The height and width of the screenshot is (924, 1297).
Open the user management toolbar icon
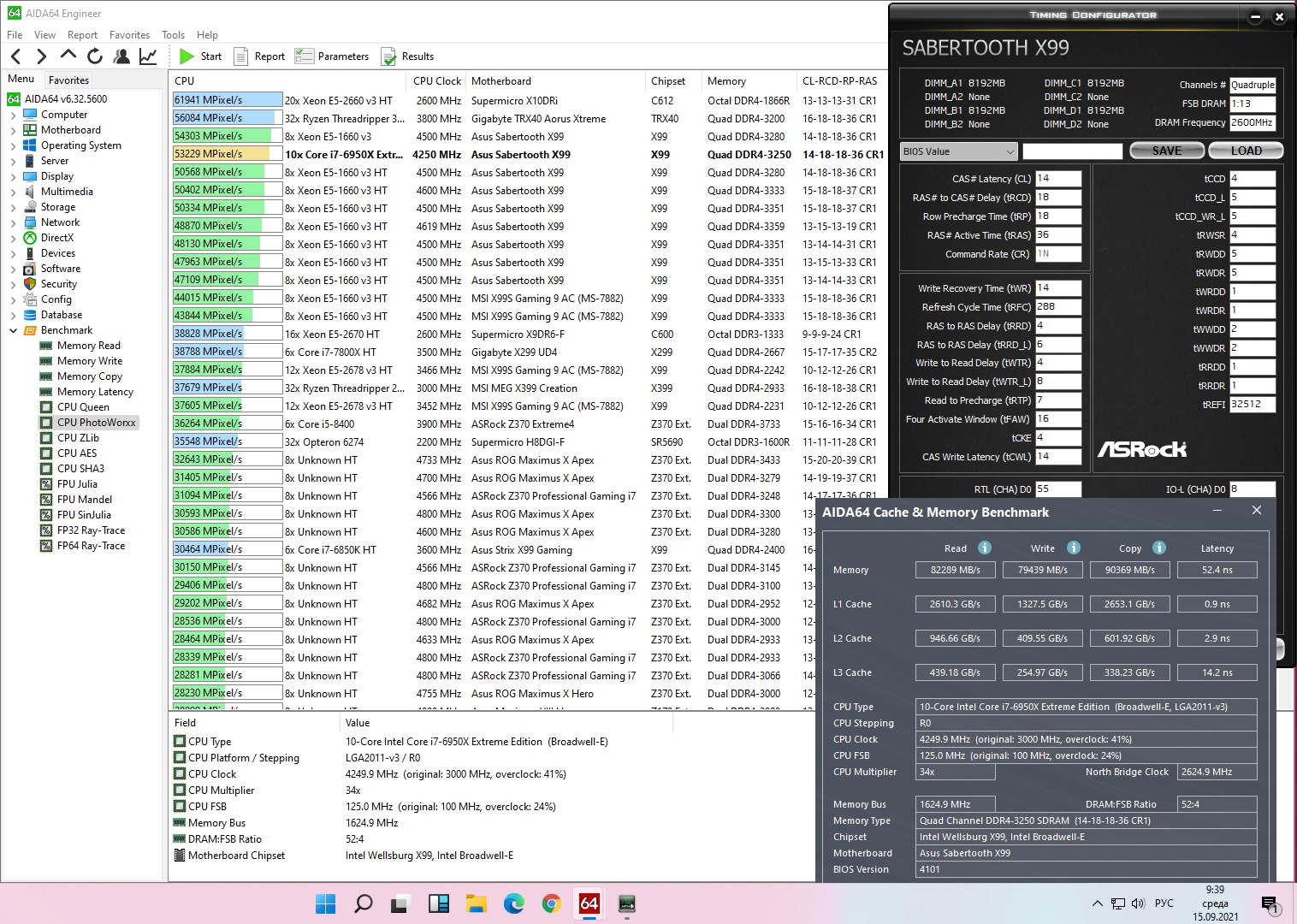pos(121,56)
